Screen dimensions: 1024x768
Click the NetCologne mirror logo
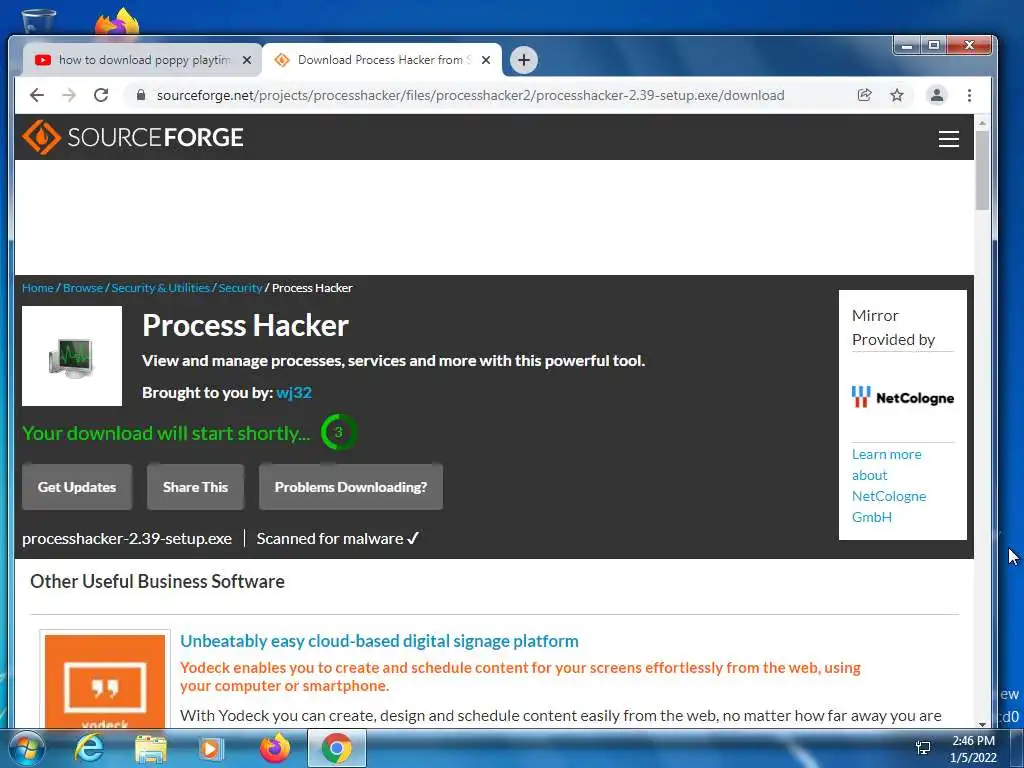coord(903,397)
